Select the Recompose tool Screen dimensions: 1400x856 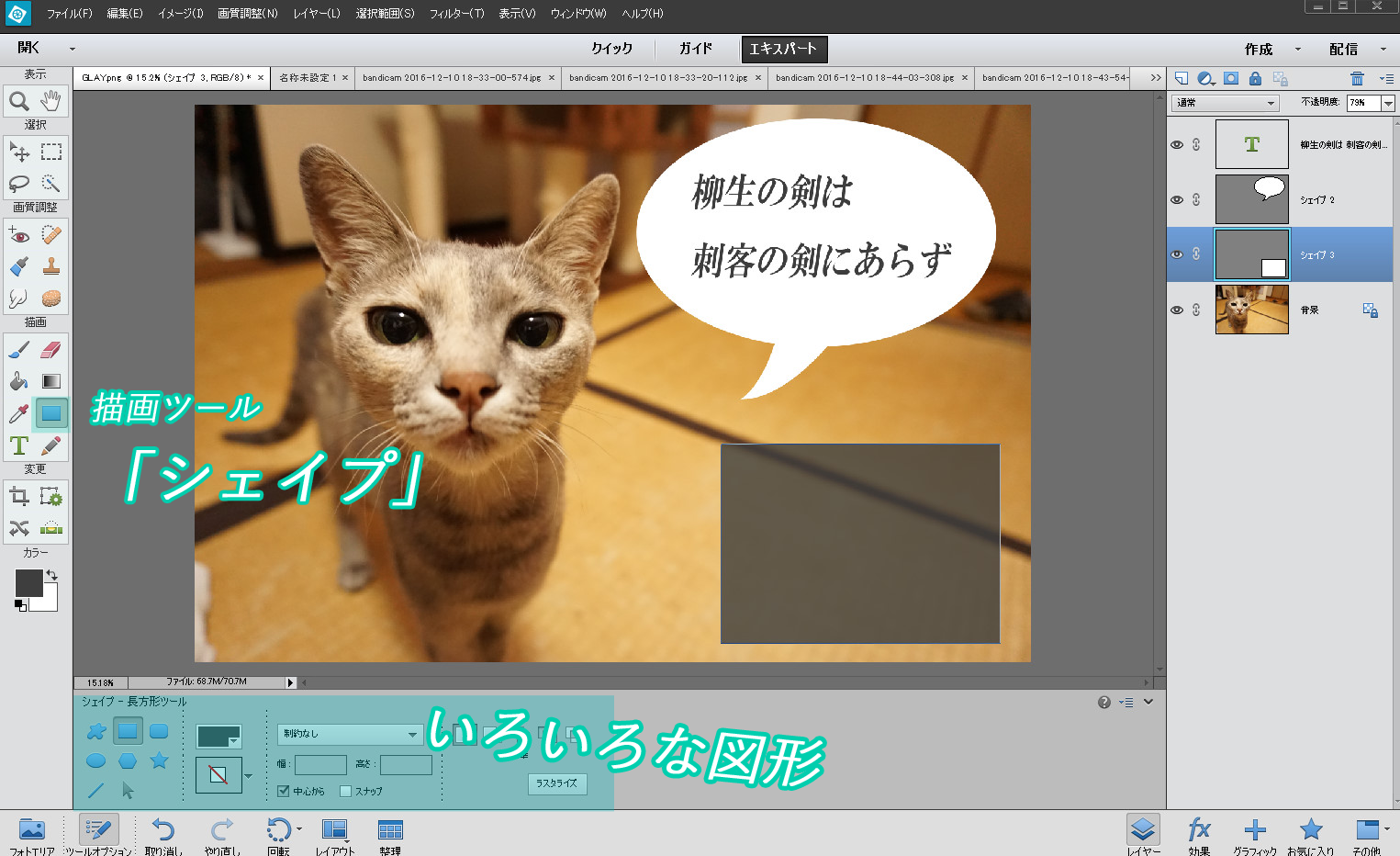tap(51, 497)
